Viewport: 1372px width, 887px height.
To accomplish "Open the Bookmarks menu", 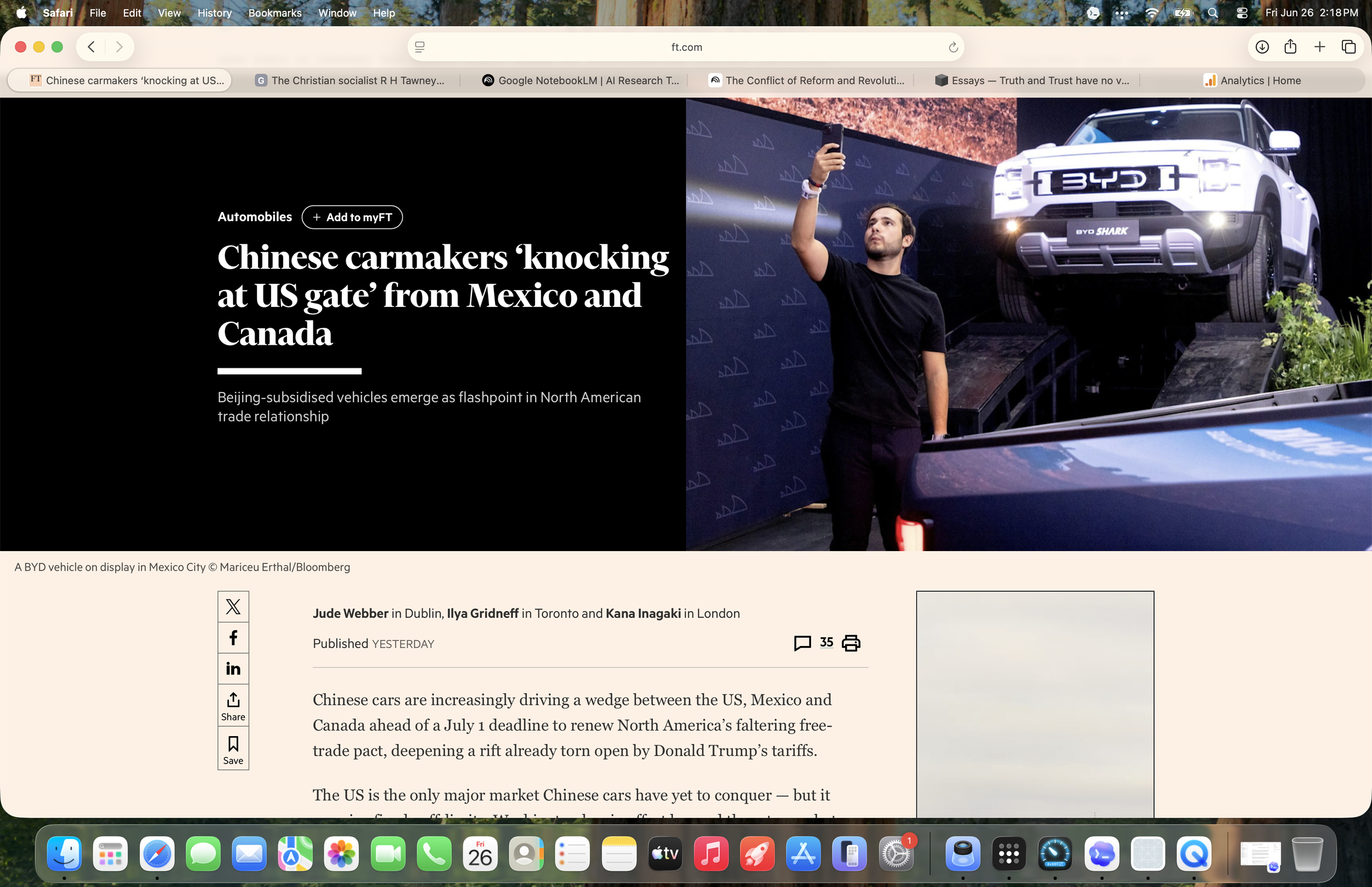I will click(274, 13).
